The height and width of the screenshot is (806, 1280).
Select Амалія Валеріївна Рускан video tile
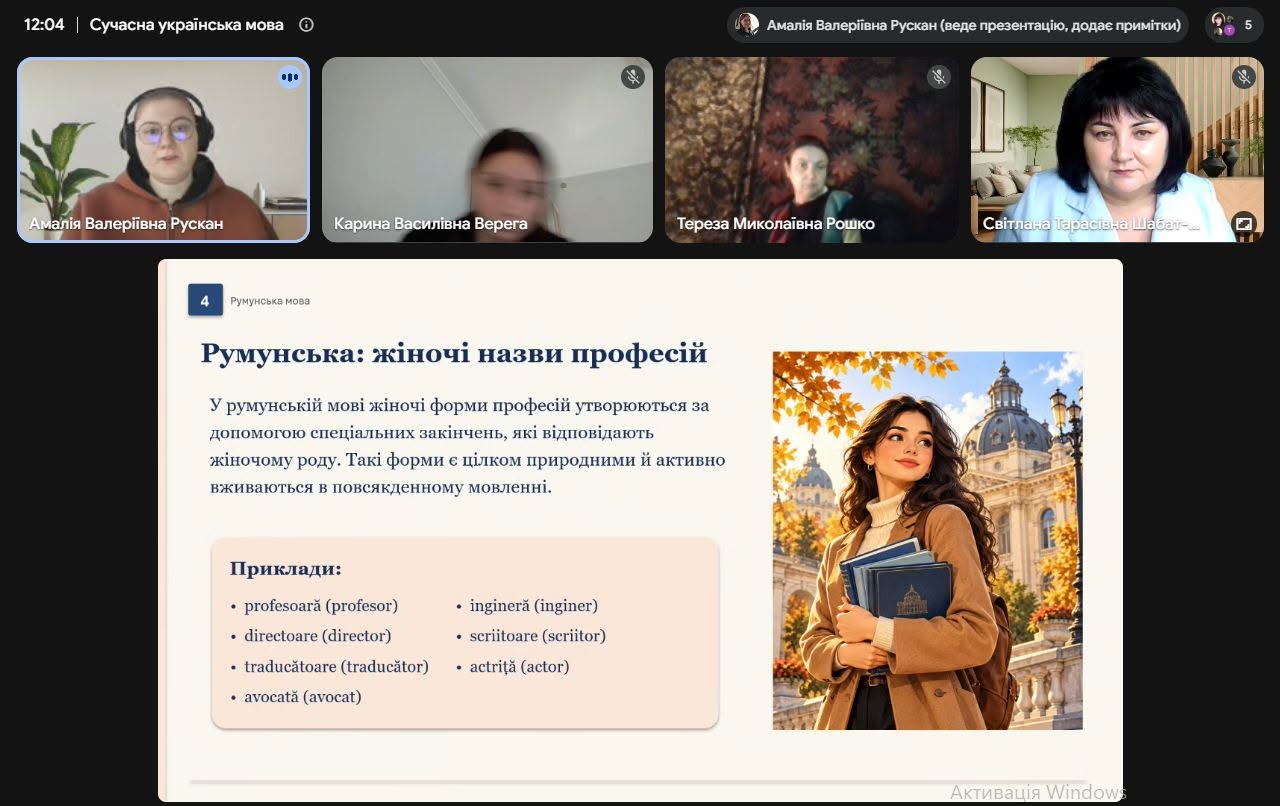click(x=164, y=149)
